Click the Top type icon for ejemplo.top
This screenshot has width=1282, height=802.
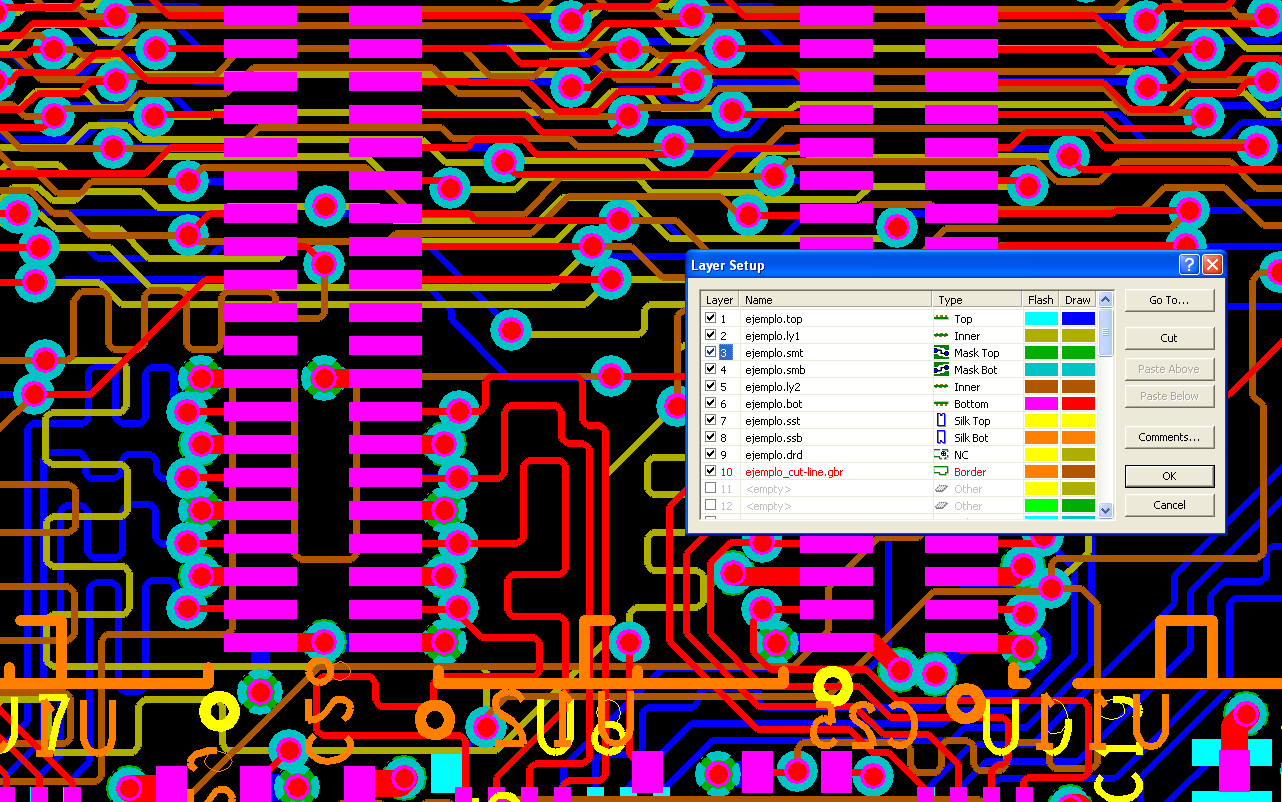point(940,319)
